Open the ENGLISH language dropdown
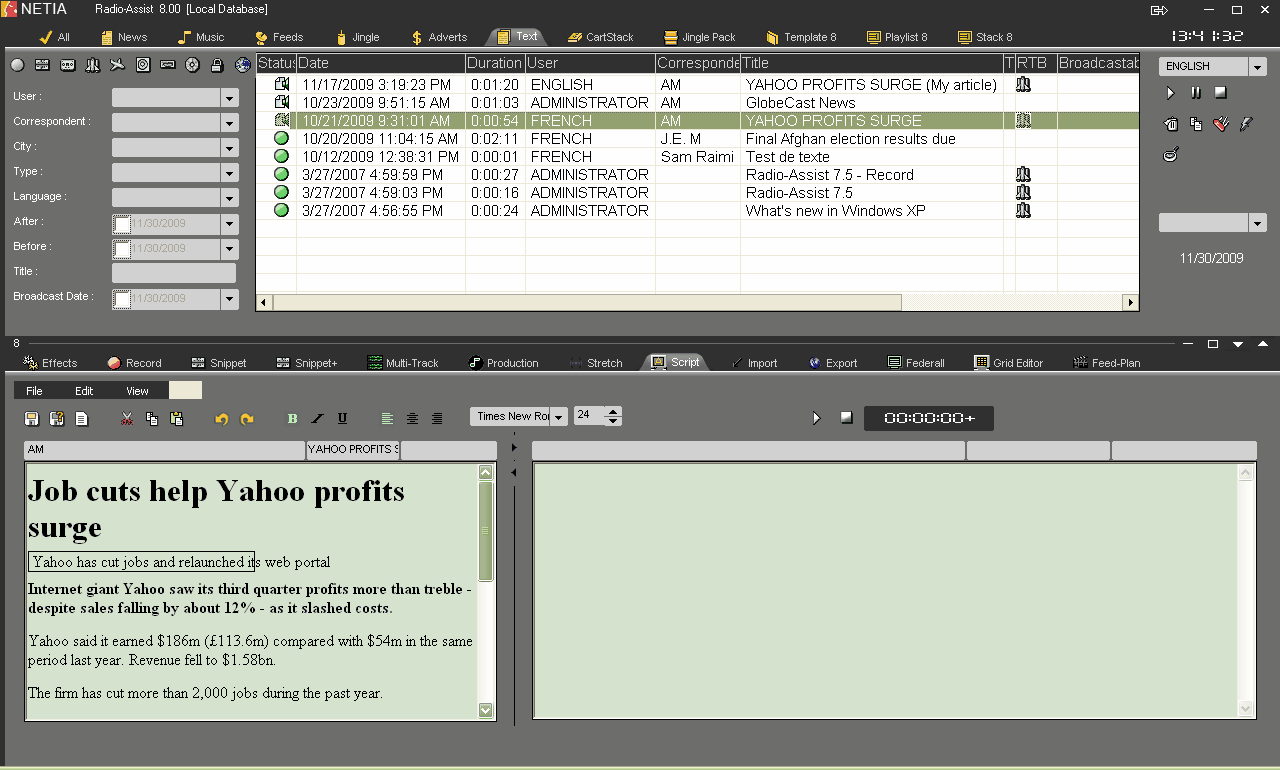 [x=1257, y=67]
